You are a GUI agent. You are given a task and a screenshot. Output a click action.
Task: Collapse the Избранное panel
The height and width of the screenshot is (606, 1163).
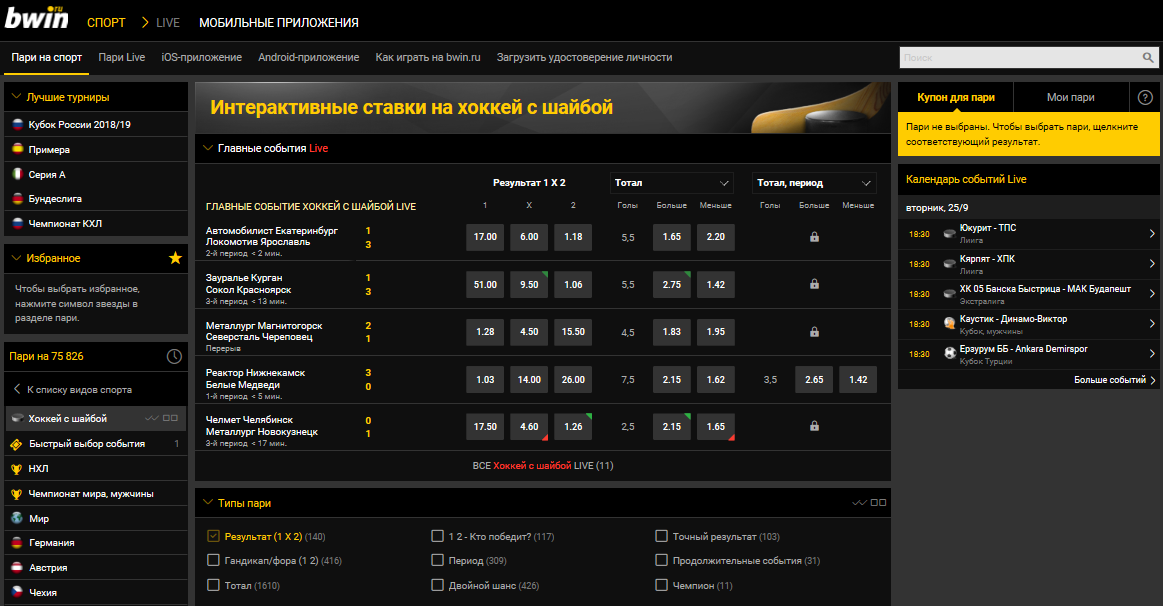click(x=16, y=258)
